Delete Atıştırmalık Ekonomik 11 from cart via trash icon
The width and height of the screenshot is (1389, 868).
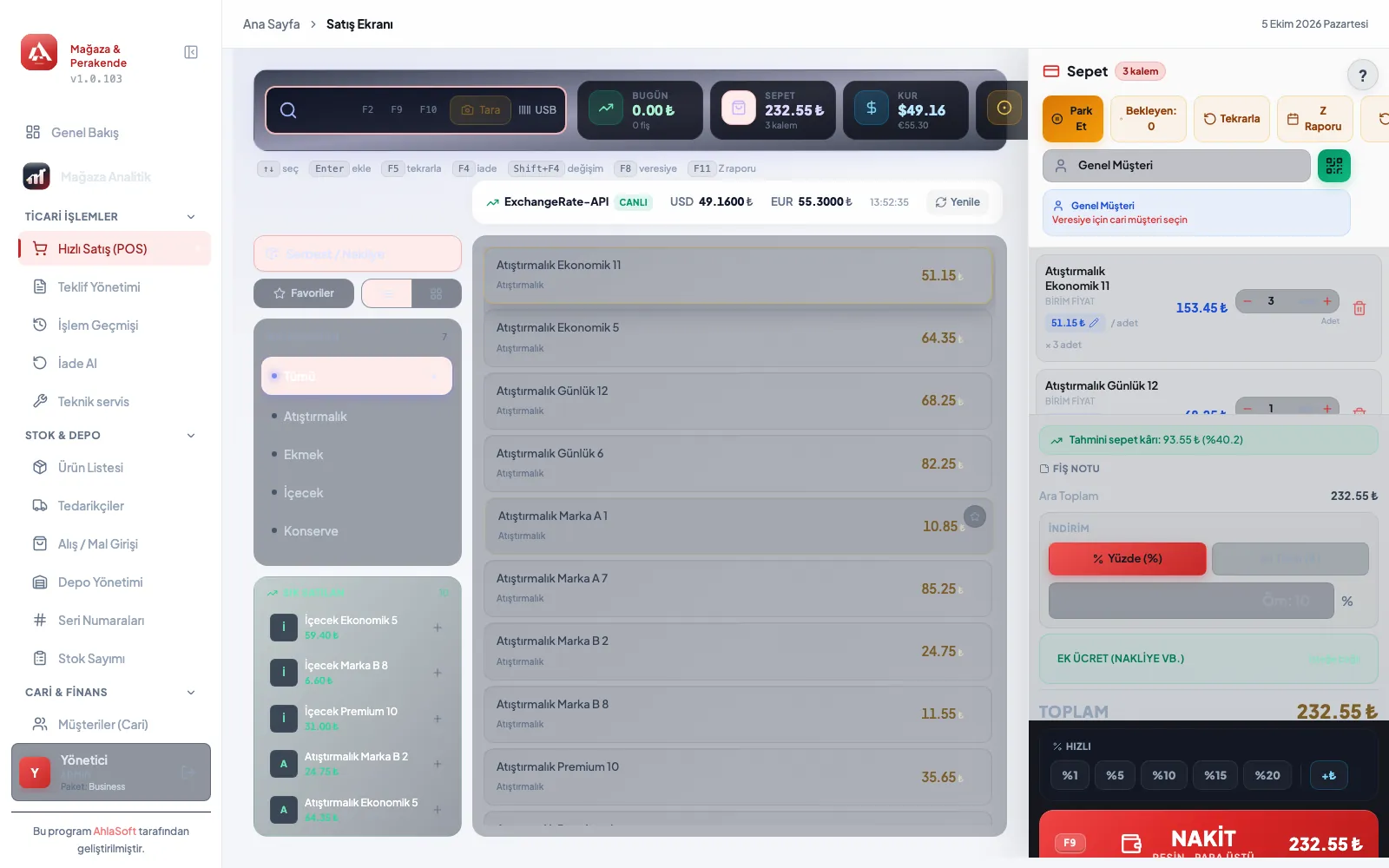click(x=1359, y=308)
